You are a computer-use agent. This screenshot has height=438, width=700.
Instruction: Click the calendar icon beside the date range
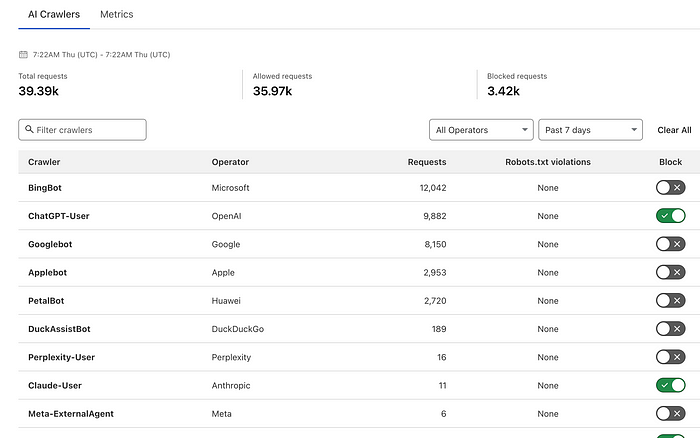[23, 54]
